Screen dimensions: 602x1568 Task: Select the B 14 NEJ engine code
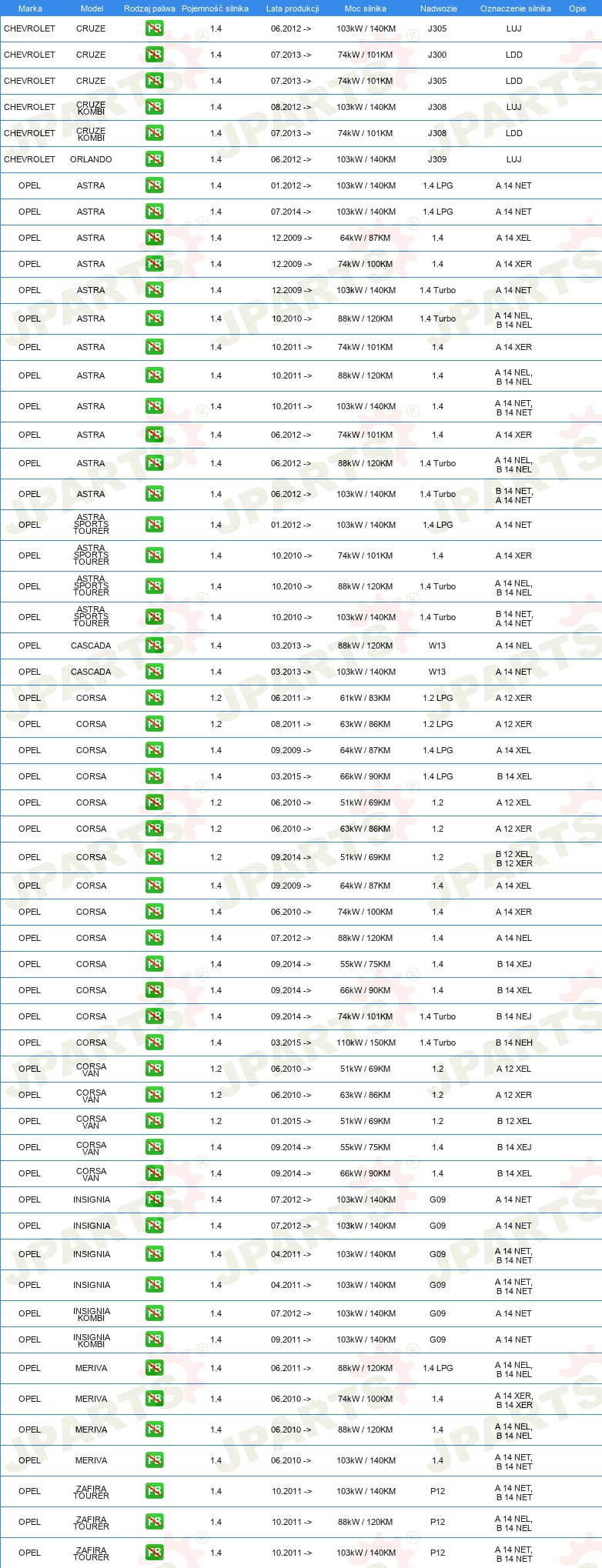point(514,1016)
